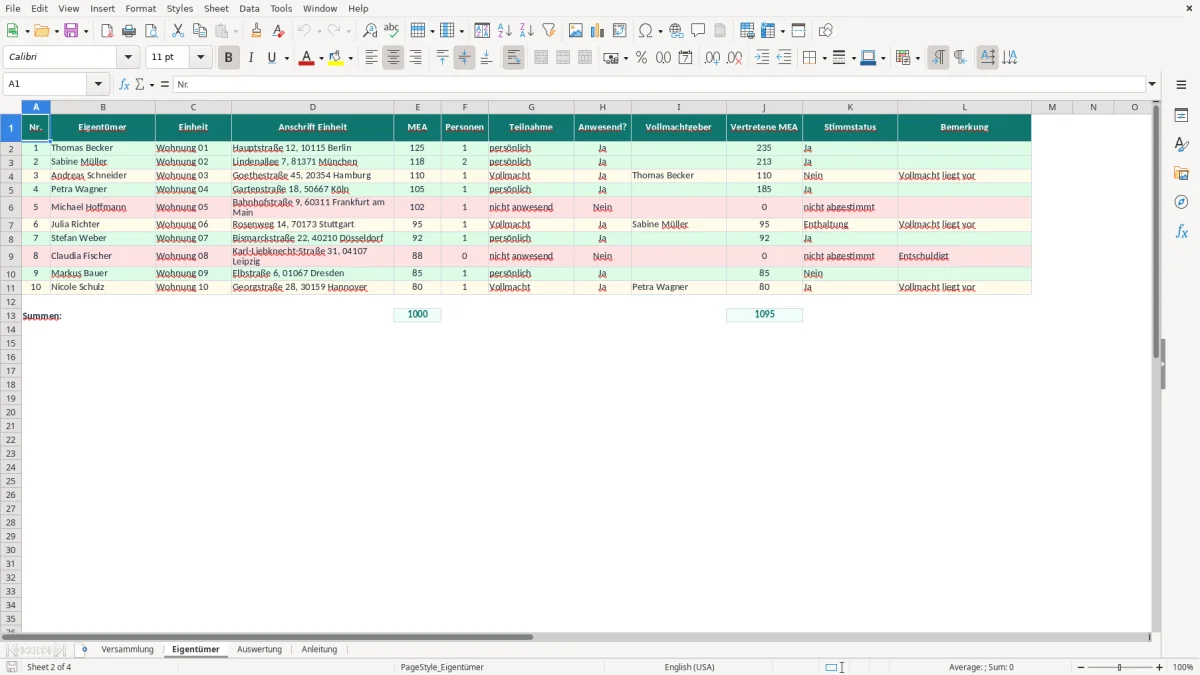The image size is (1200, 675).
Task: Click the 100% zoom level in the status bar
Action: (x=1183, y=667)
